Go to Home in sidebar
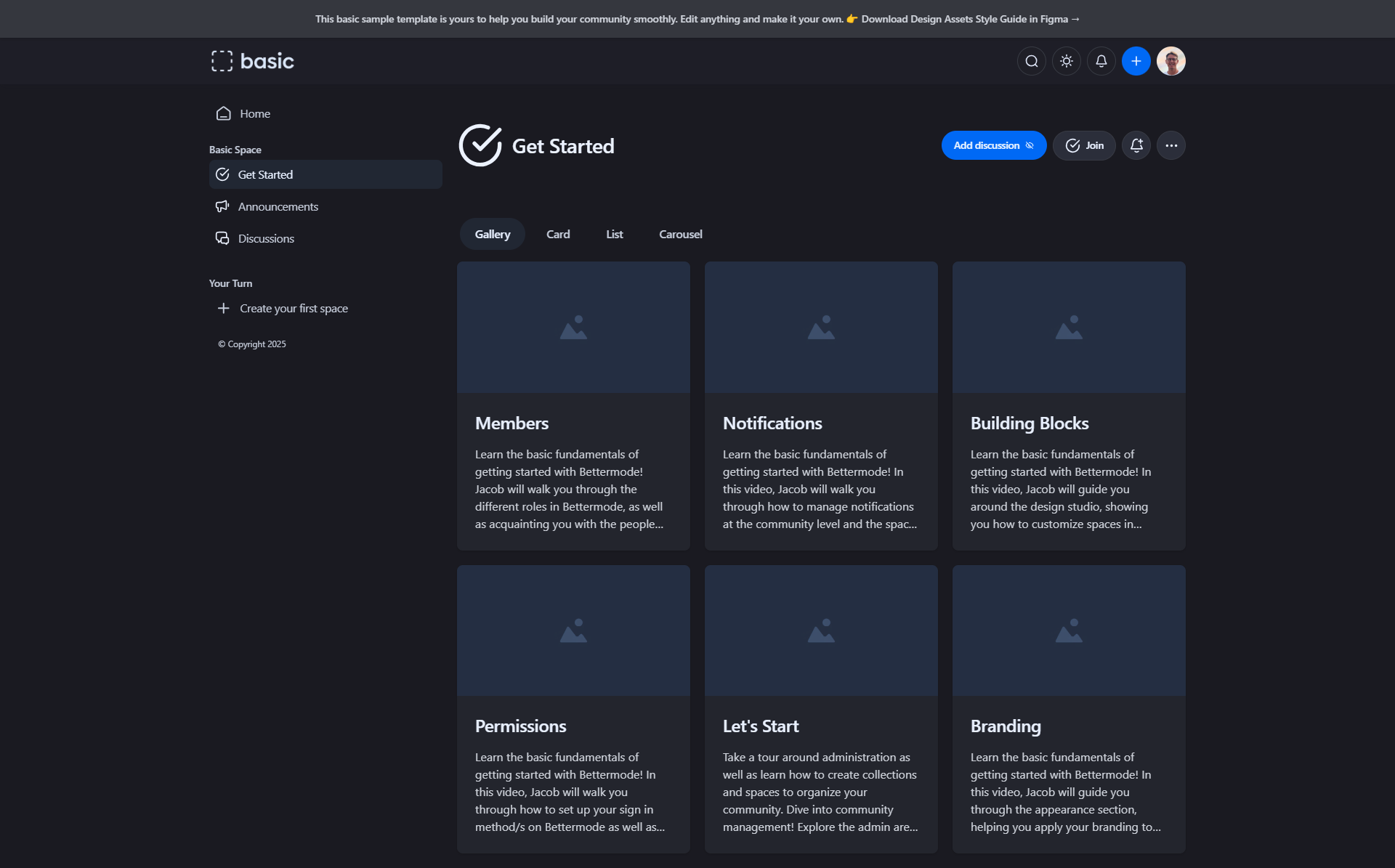1395x868 pixels. click(254, 113)
